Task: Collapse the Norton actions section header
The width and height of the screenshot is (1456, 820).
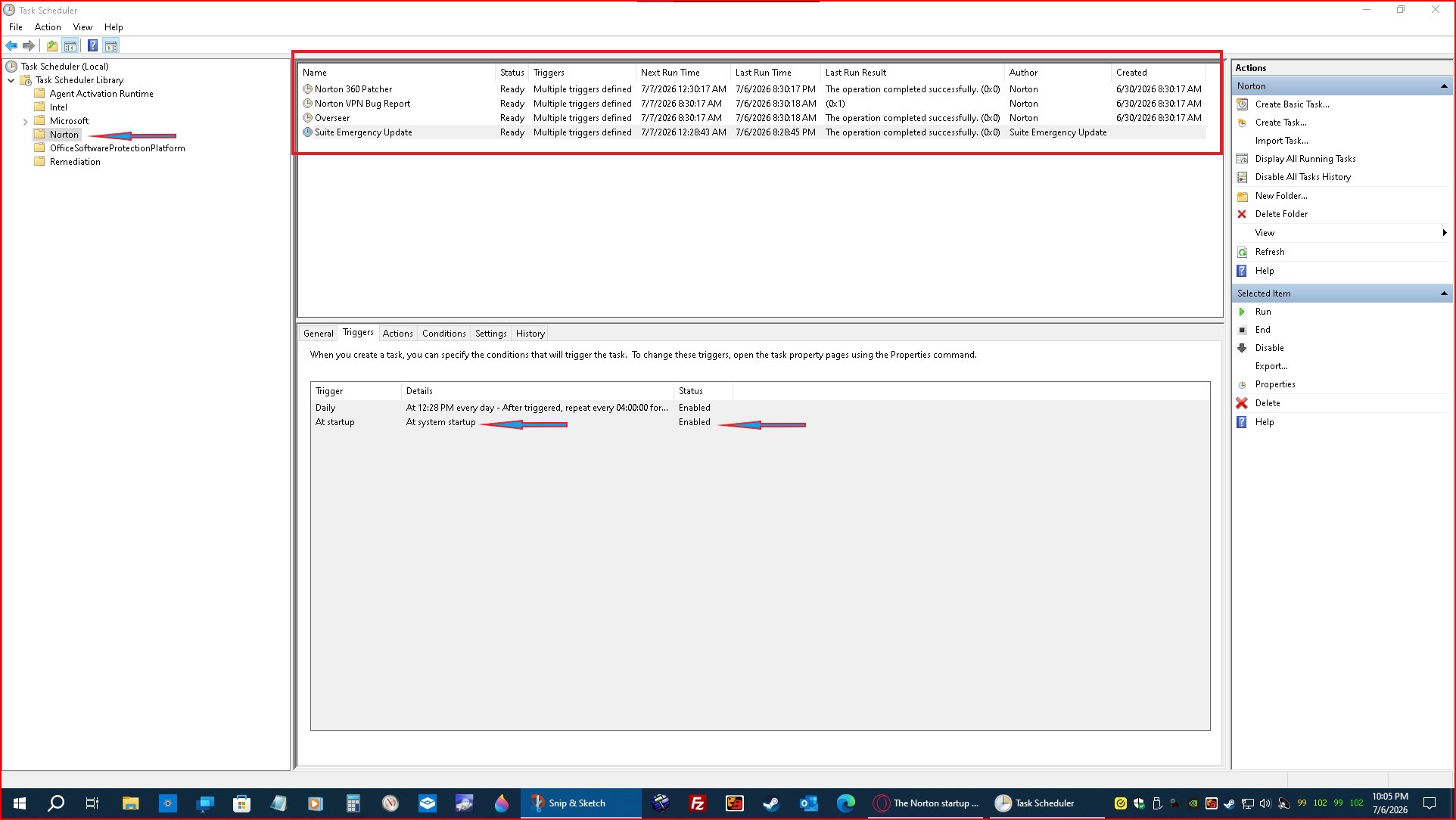Action: (x=1443, y=86)
